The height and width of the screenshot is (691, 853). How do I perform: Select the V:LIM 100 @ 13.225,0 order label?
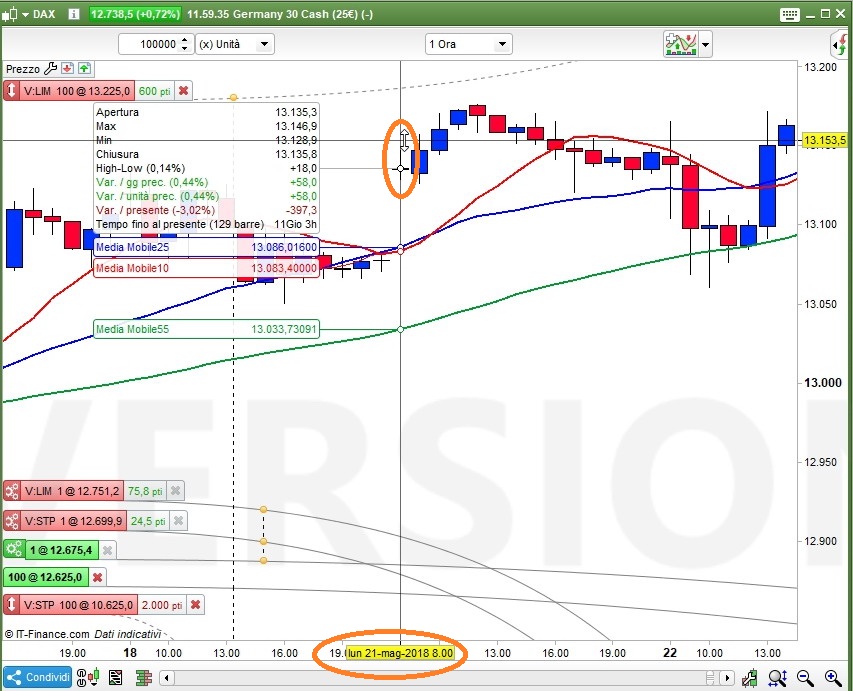[76, 91]
